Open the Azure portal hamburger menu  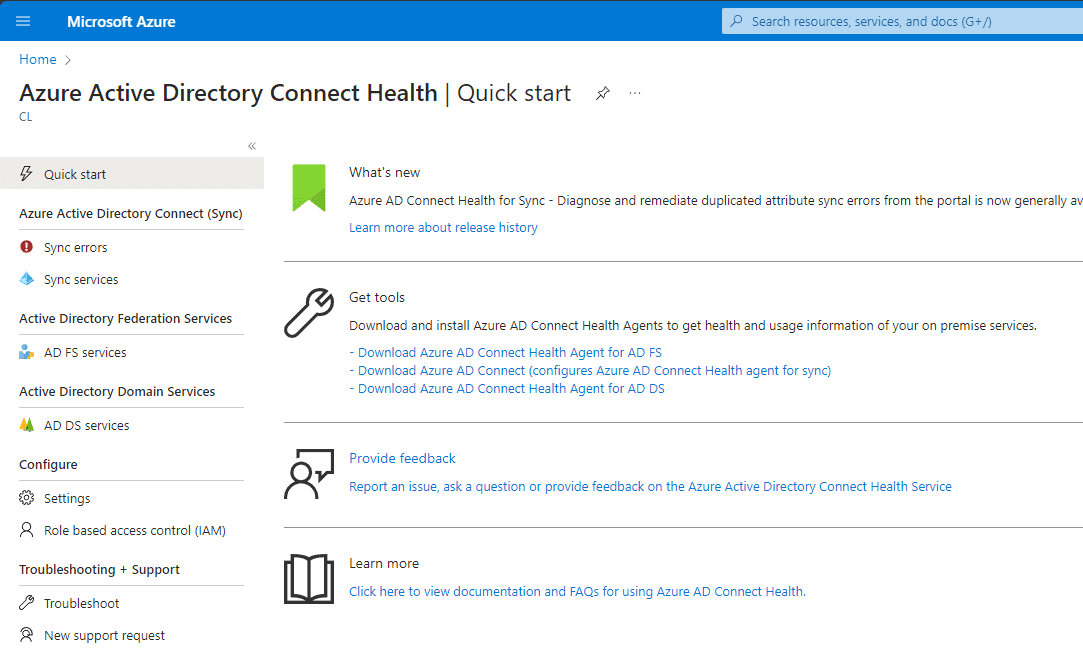coord(23,21)
